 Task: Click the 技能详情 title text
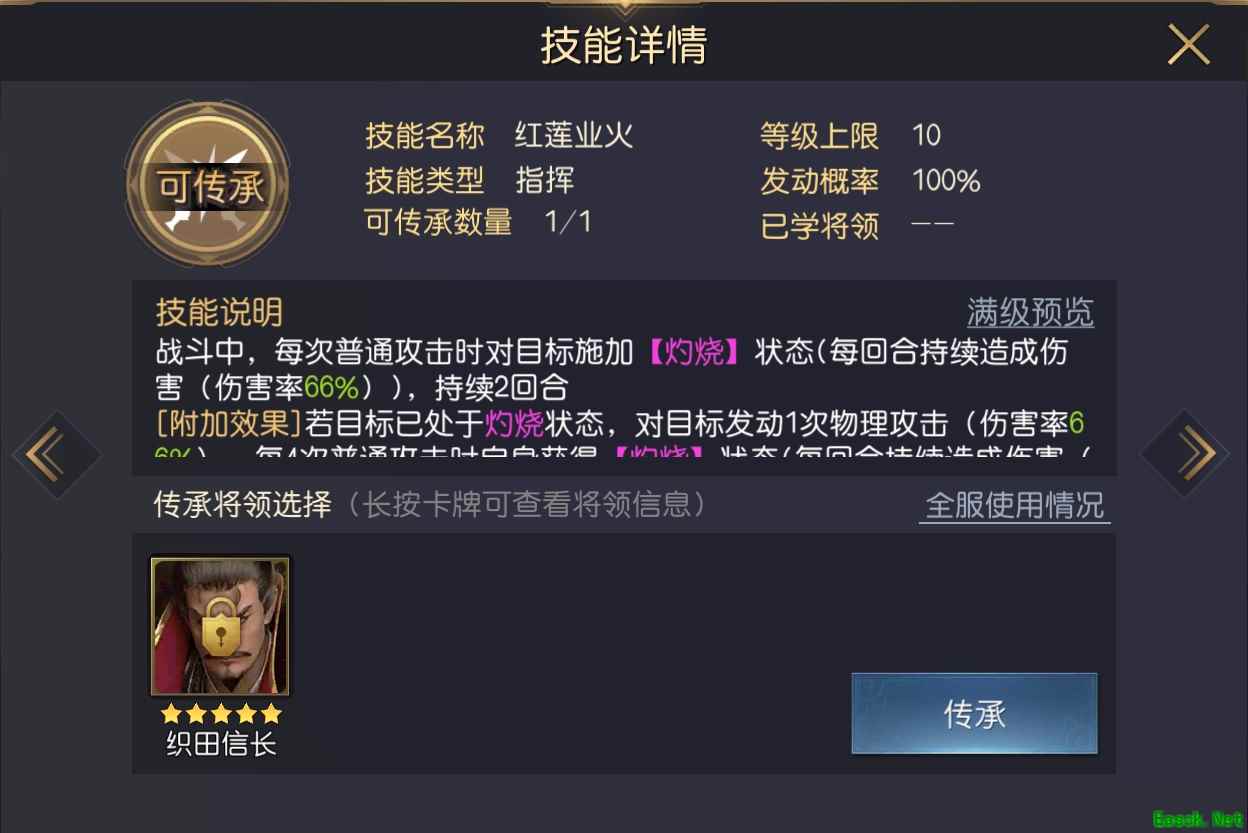point(624,45)
